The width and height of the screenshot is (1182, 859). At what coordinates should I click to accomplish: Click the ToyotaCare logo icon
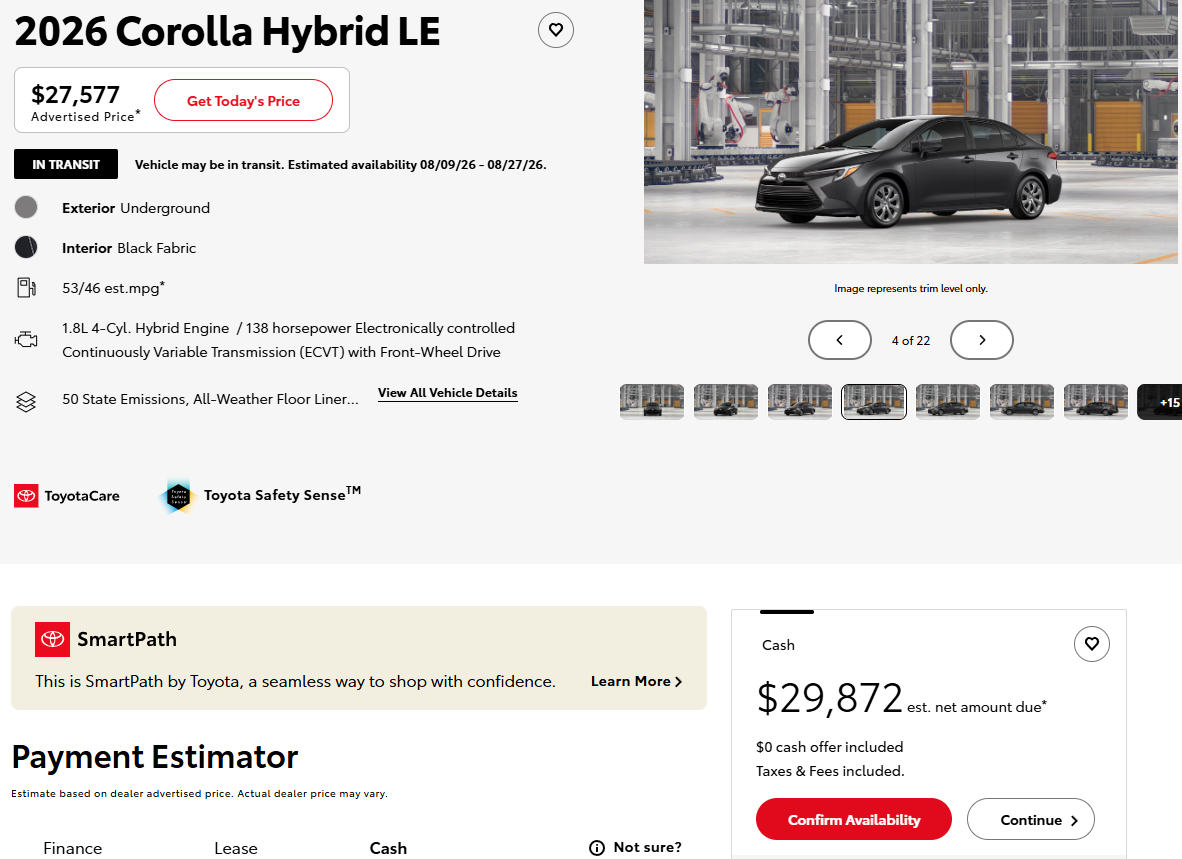[26, 496]
